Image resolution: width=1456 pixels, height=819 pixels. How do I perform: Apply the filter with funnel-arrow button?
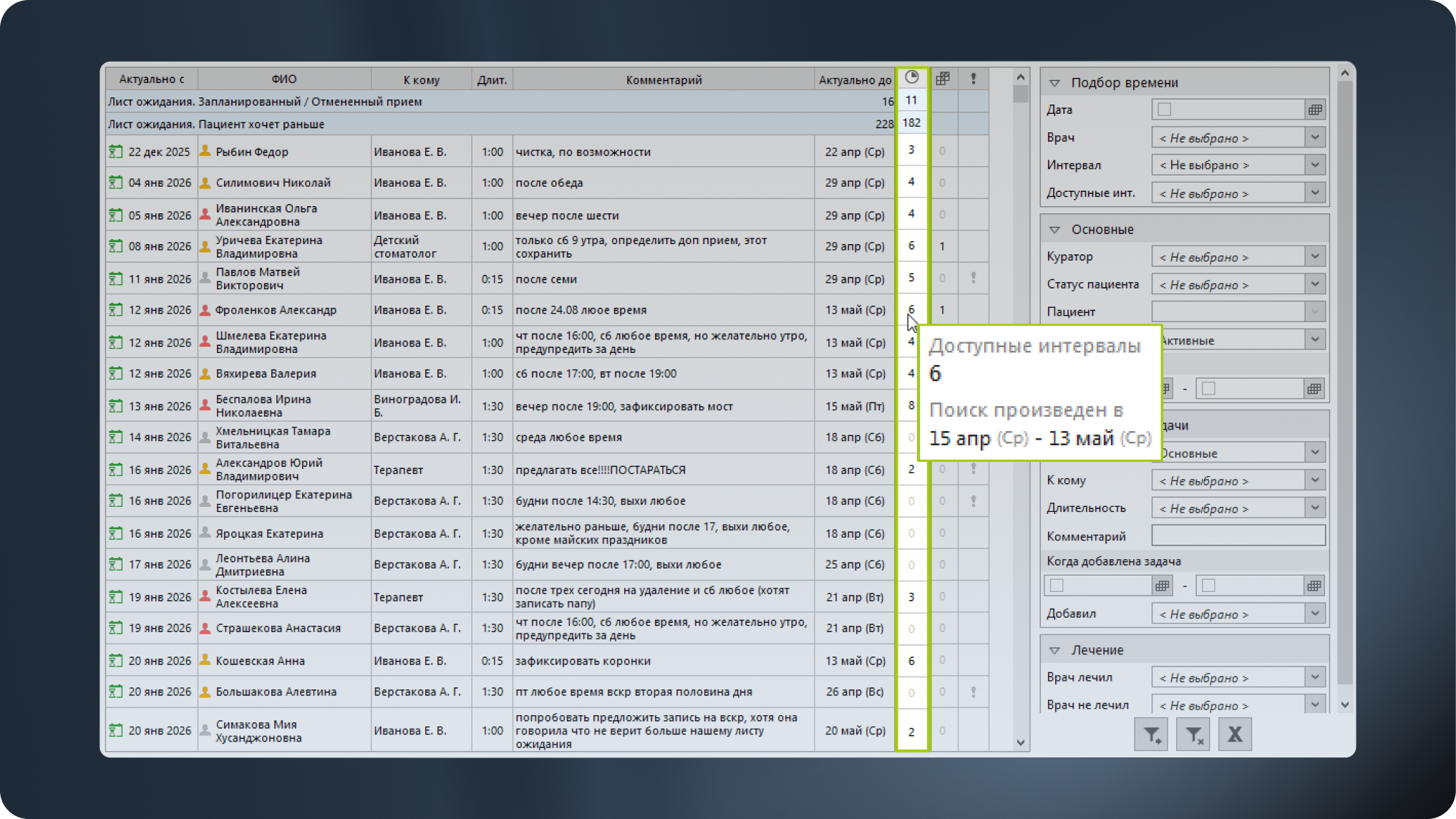point(1151,735)
